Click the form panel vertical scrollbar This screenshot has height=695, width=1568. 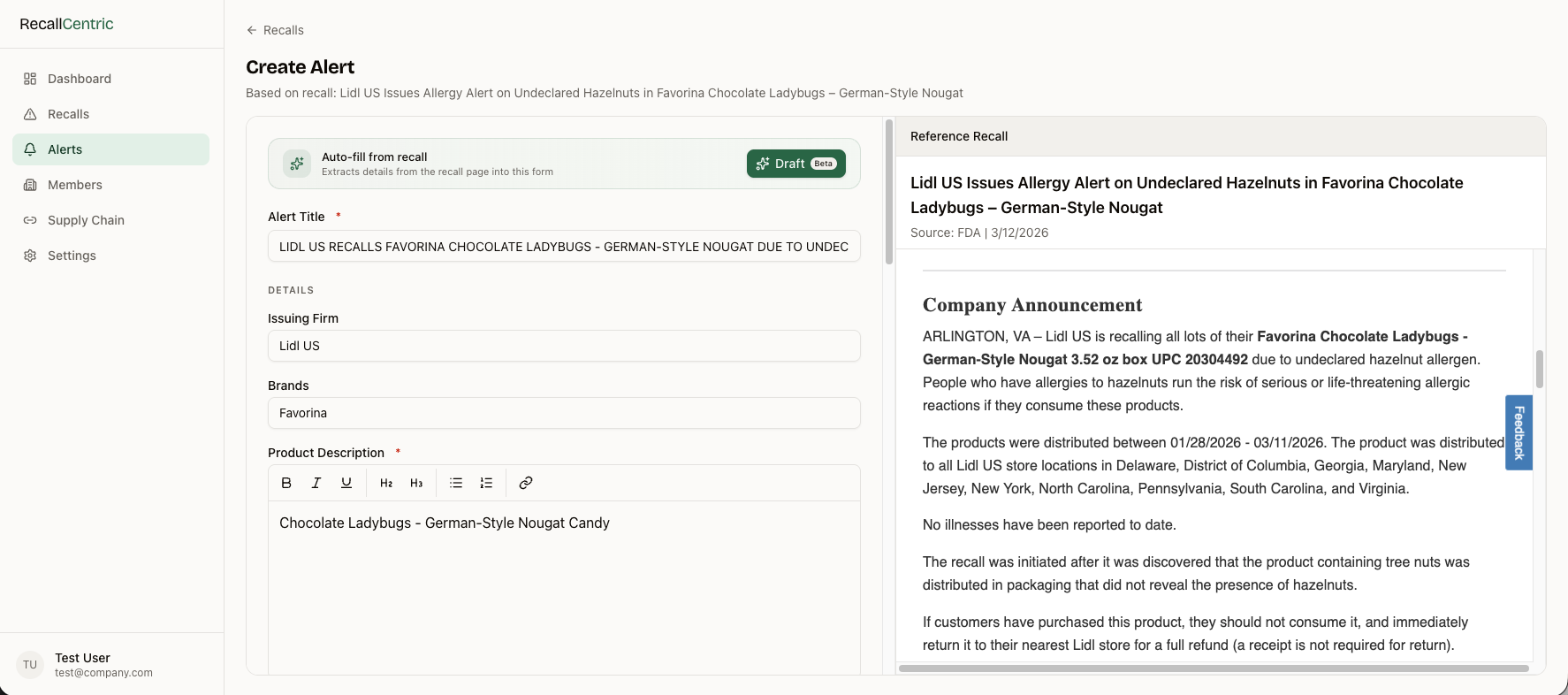888,192
